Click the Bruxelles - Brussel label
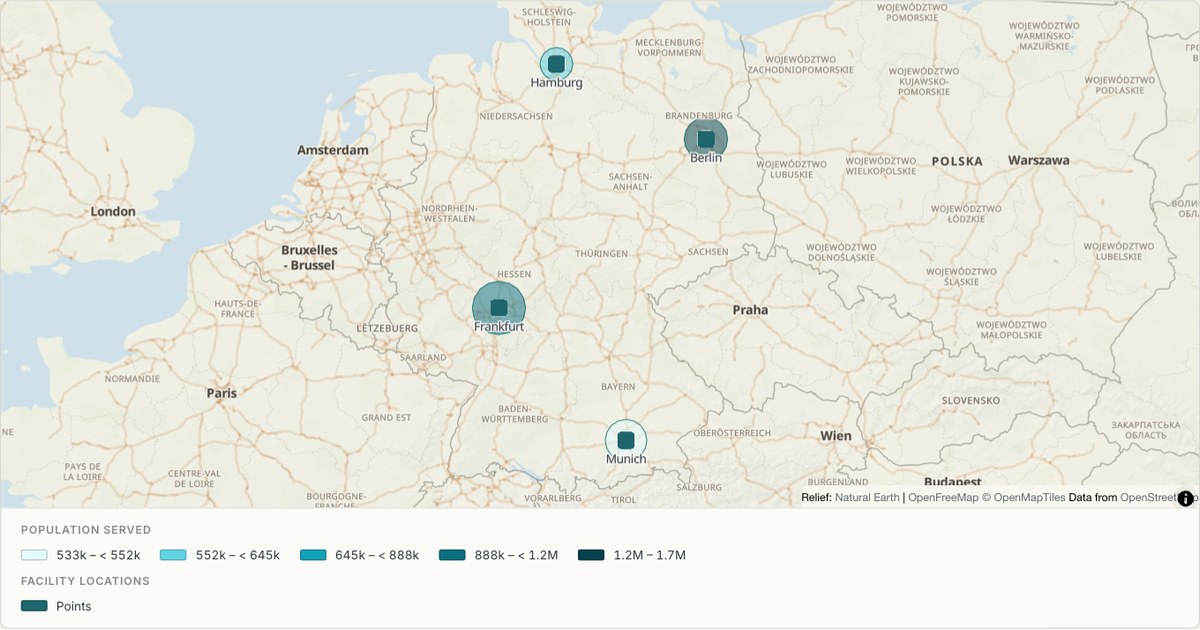Image resolution: width=1200 pixels, height=630 pixels. tap(309, 258)
